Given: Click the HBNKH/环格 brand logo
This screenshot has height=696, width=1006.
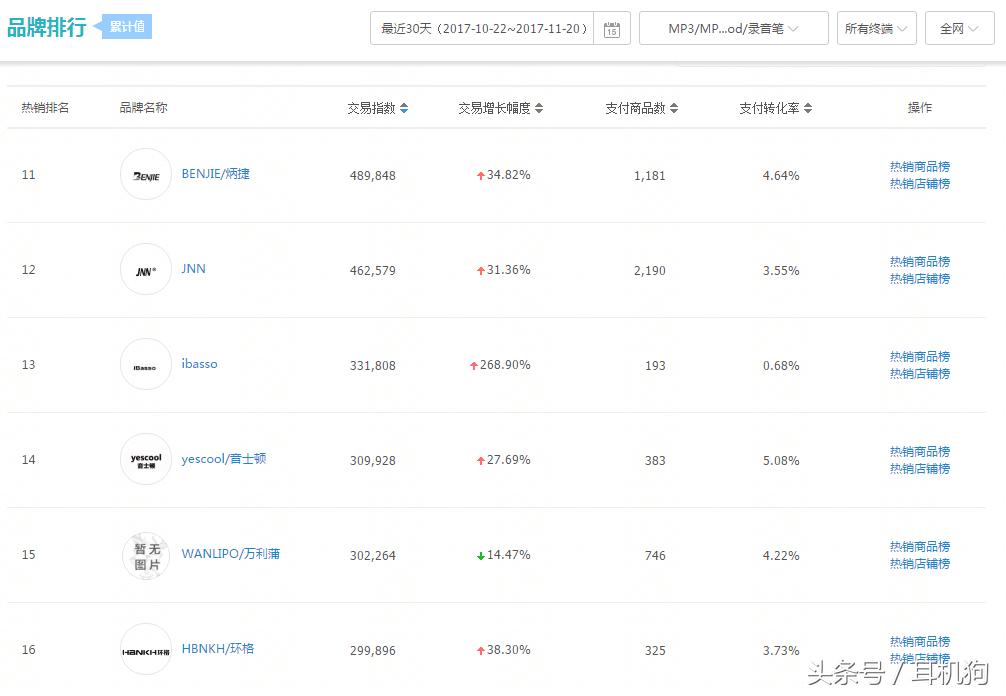Looking at the screenshot, I should coord(146,649).
